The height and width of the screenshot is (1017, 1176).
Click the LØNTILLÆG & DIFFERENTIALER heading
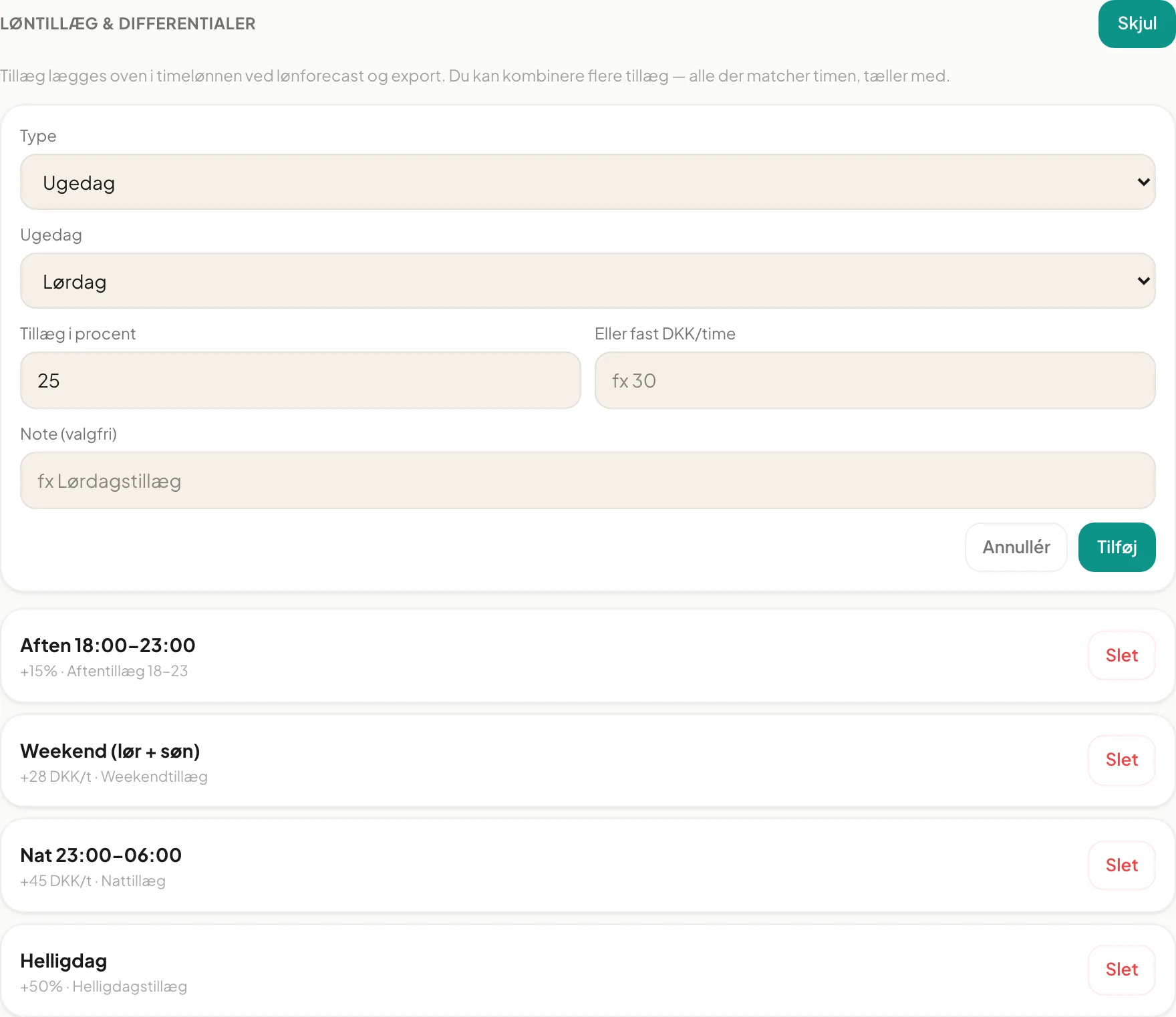tap(128, 24)
